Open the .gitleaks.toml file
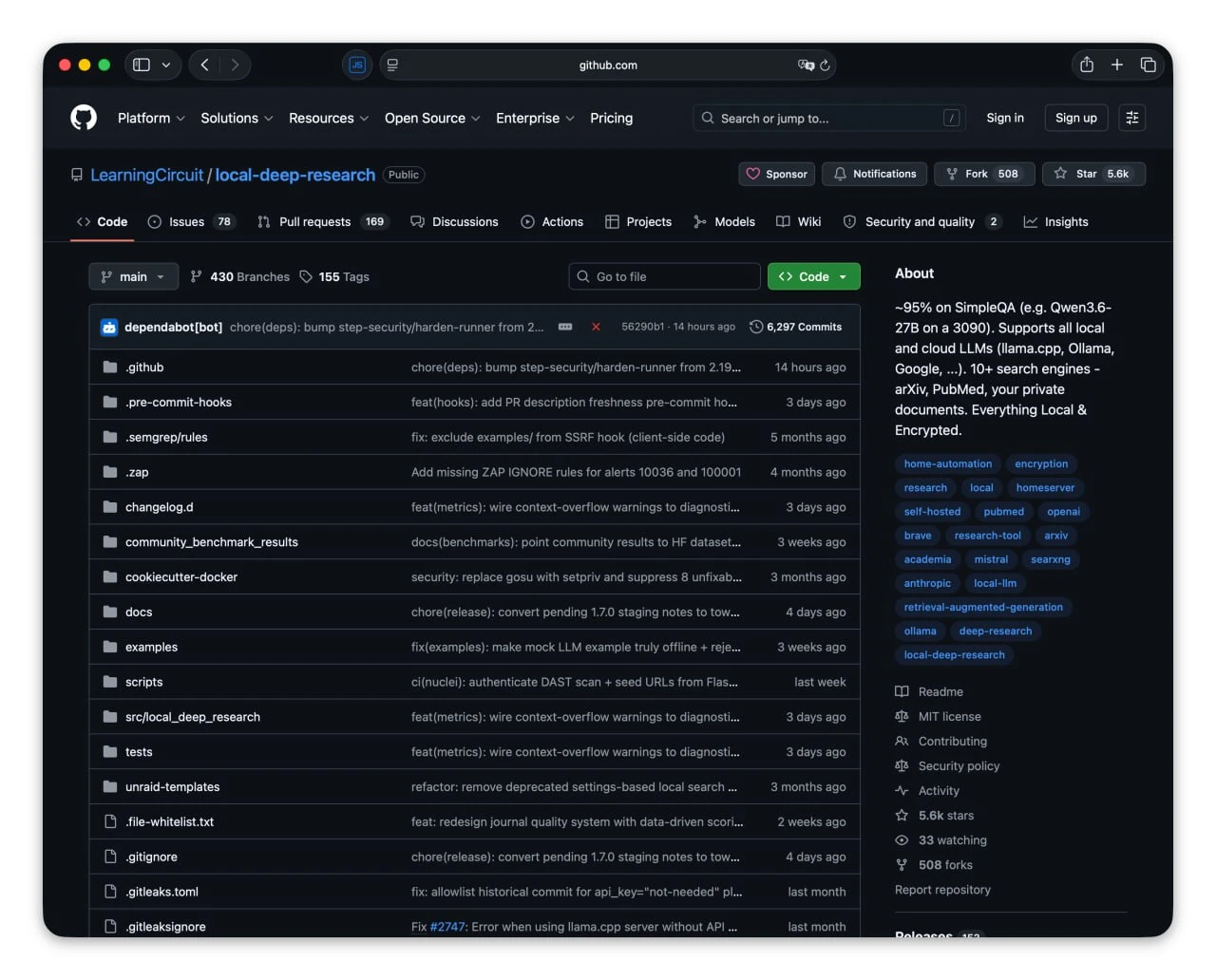The width and height of the screenshot is (1216, 980). (x=161, y=892)
